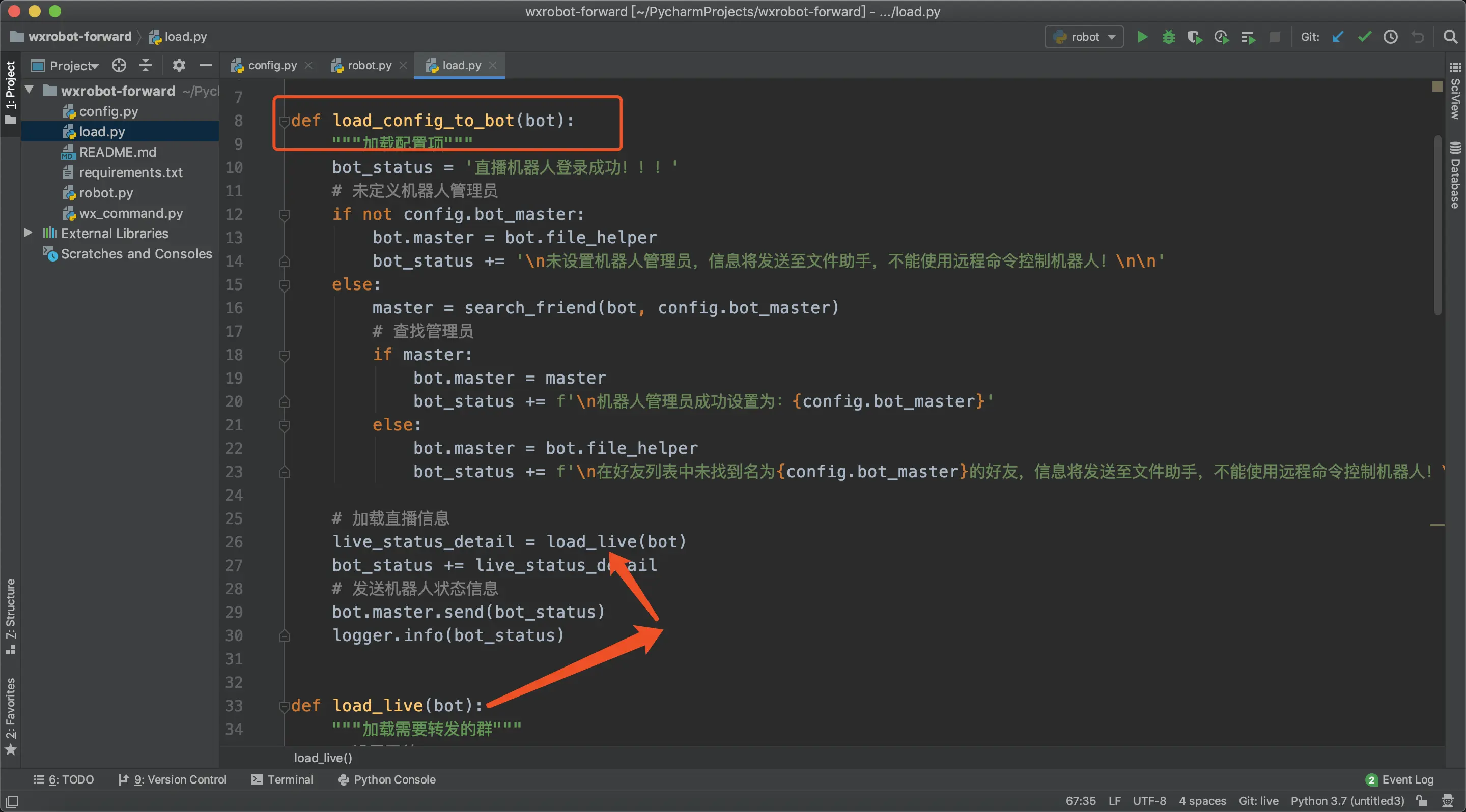The width and height of the screenshot is (1466, 812).
Task: Click Git commit checkmark icon
Action: point(1364,37)
